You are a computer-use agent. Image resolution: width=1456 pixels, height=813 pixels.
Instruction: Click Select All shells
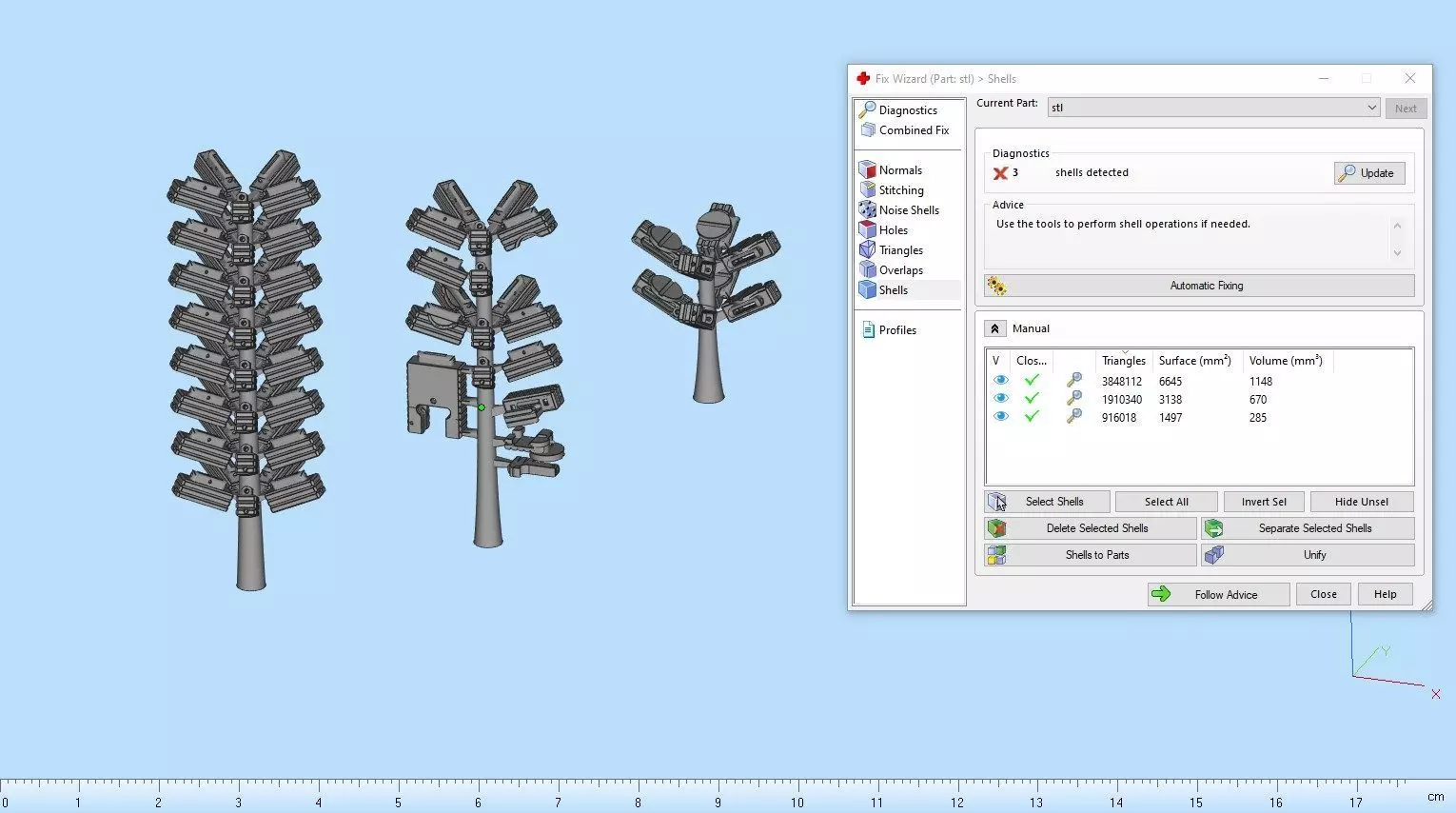click(1166, 502)
